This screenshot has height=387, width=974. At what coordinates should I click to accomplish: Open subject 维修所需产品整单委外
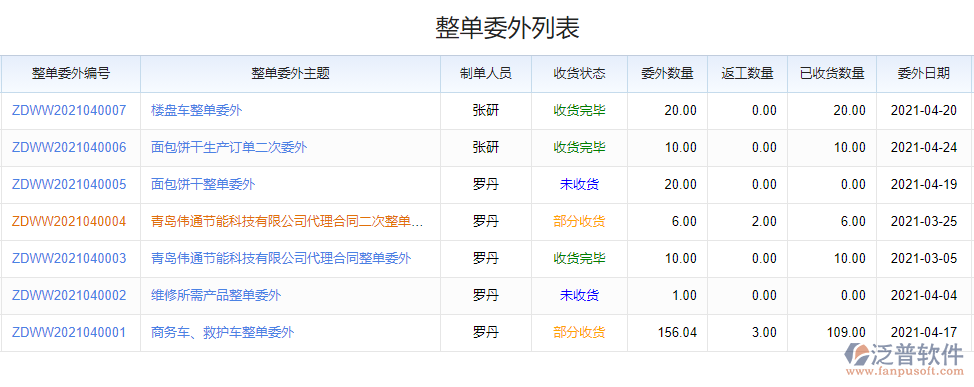pos(216,296)
